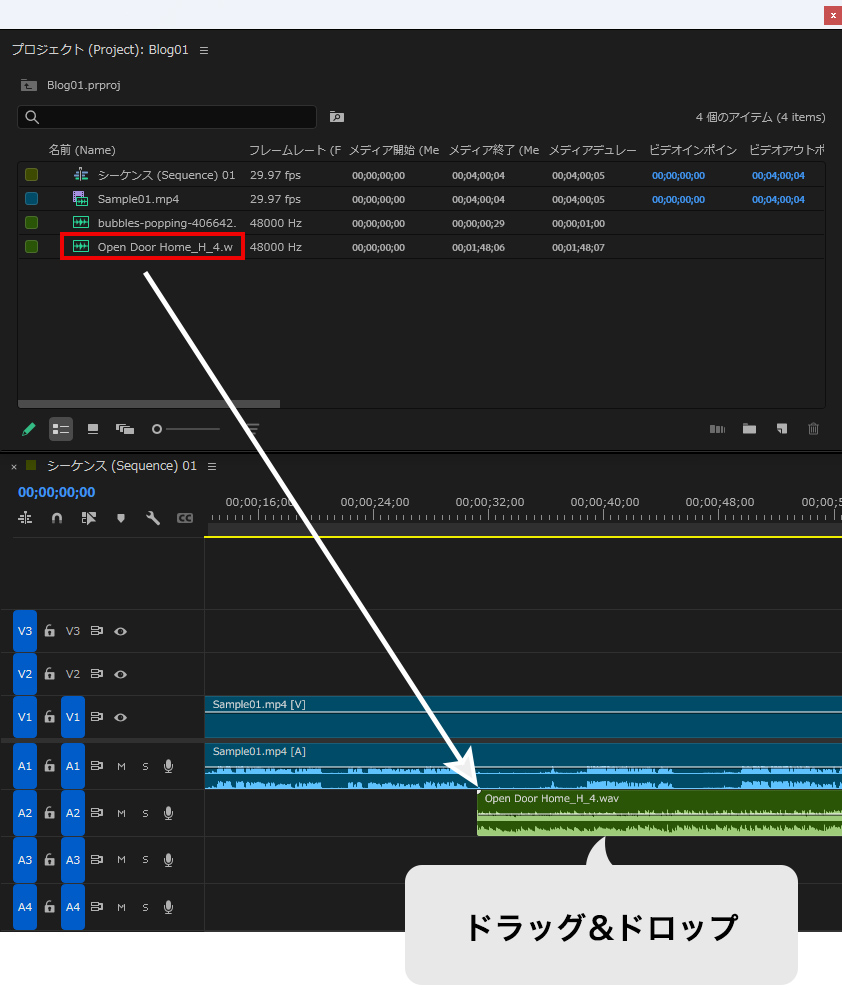Open Project panel hamburger menu
The width and height of the screenshot is (842, 990).
pyautogui.click(x=204, y=51)
